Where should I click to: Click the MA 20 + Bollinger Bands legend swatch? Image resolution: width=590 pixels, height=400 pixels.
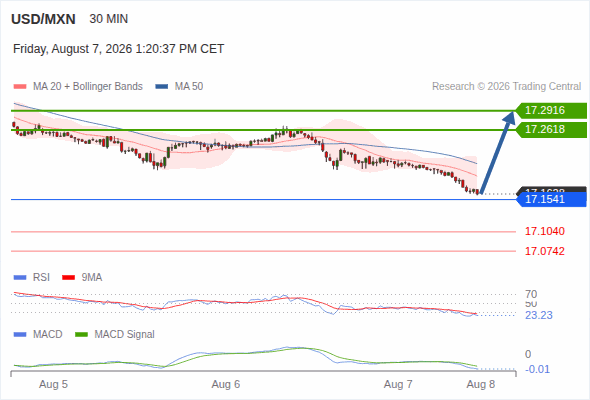[x=20, y=87]
